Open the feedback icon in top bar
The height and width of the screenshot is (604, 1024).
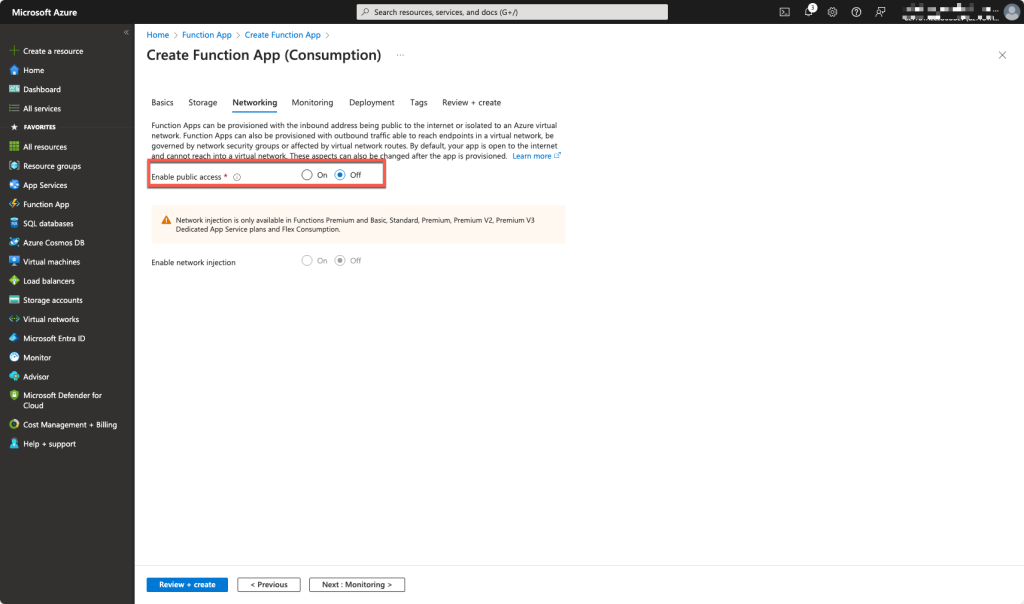[880, 12]
